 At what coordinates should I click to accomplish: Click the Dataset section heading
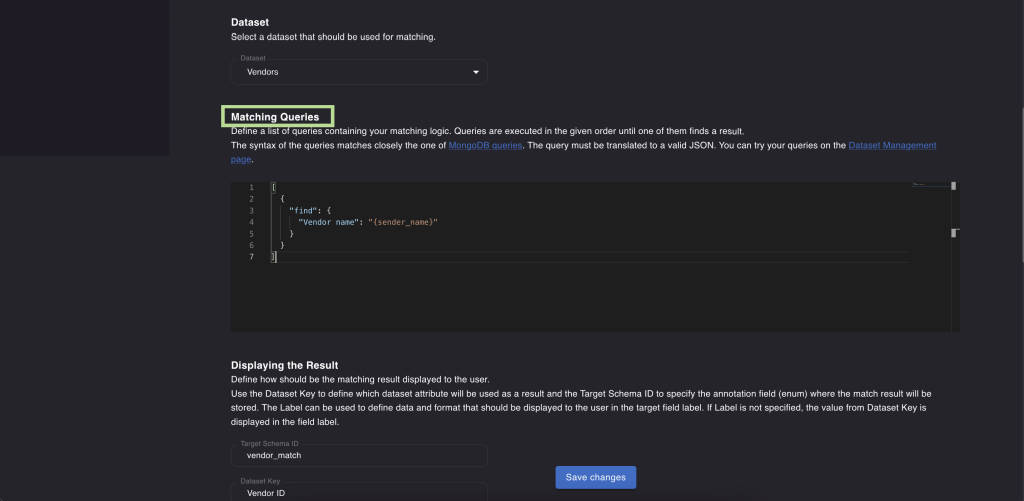pos(249,22)
